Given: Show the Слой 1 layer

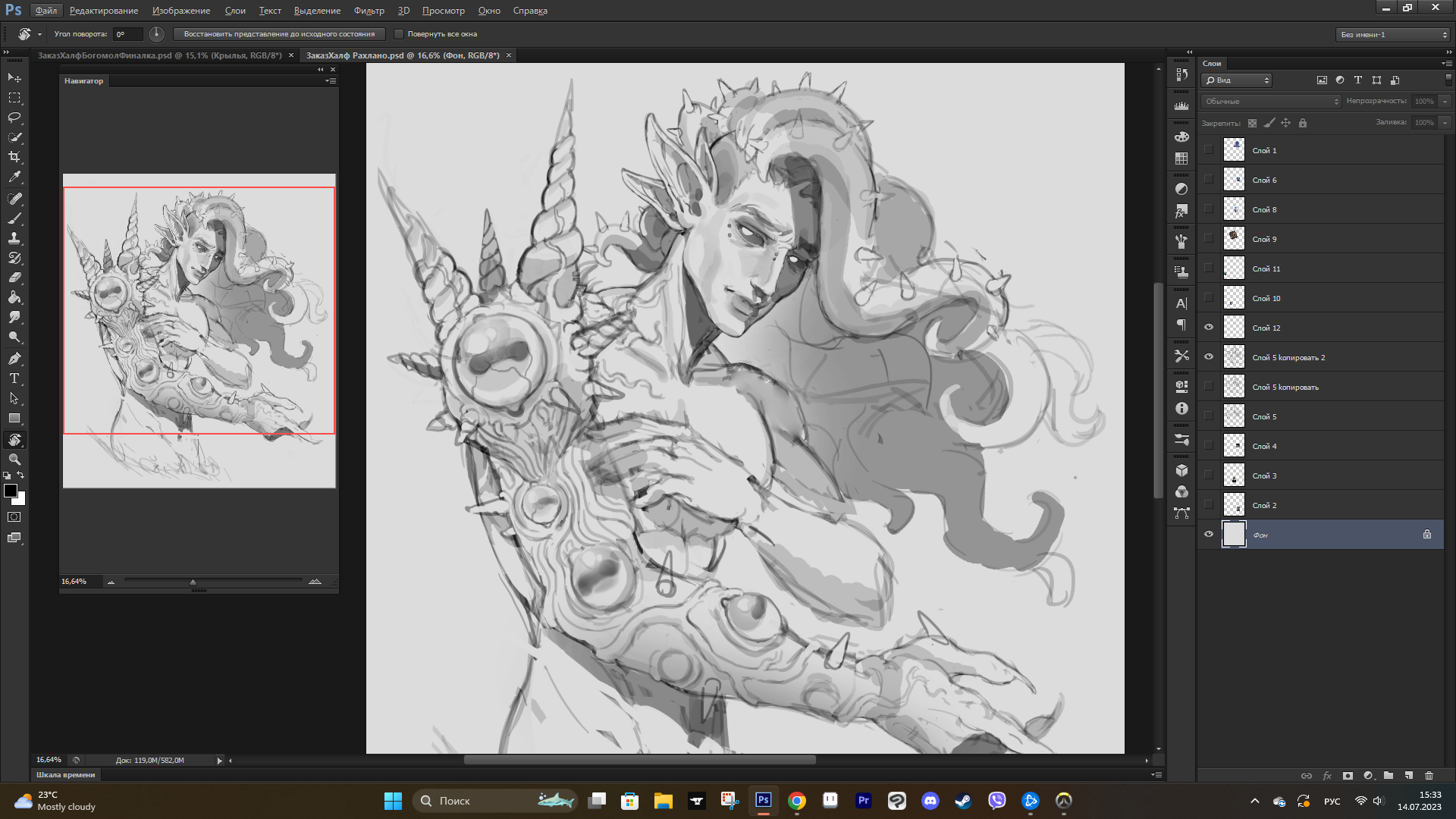Looking at the screenshot, I should (x=1209, y=150).
